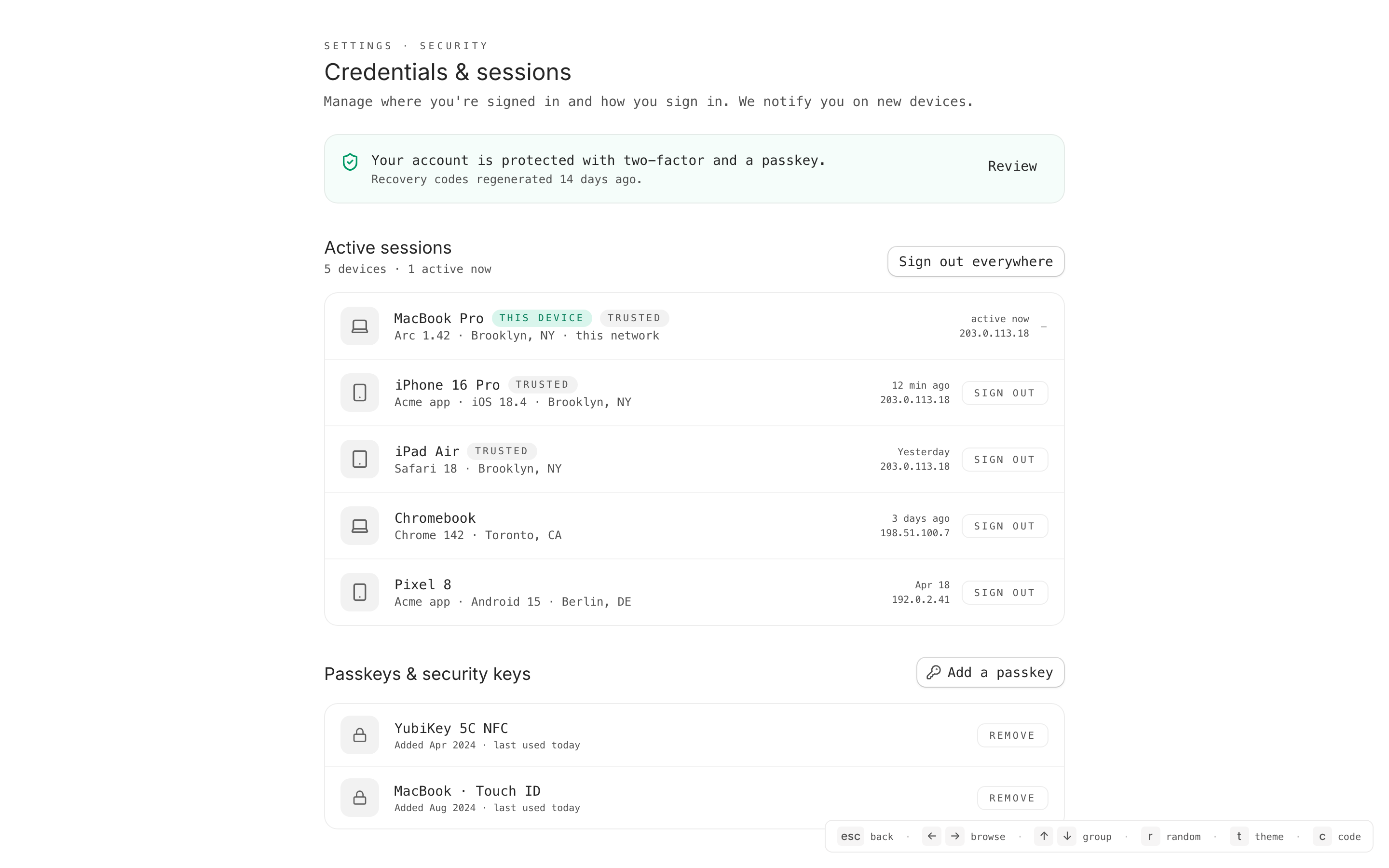Add a passkey

(990, 672)
